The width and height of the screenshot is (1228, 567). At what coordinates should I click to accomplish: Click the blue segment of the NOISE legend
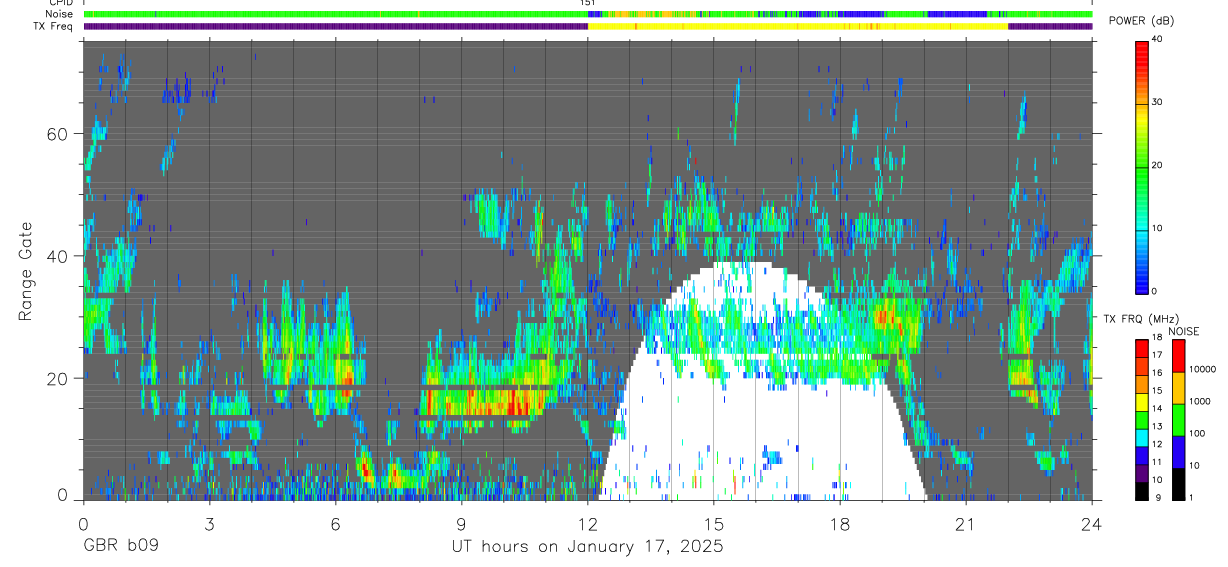click(1178, 452)
